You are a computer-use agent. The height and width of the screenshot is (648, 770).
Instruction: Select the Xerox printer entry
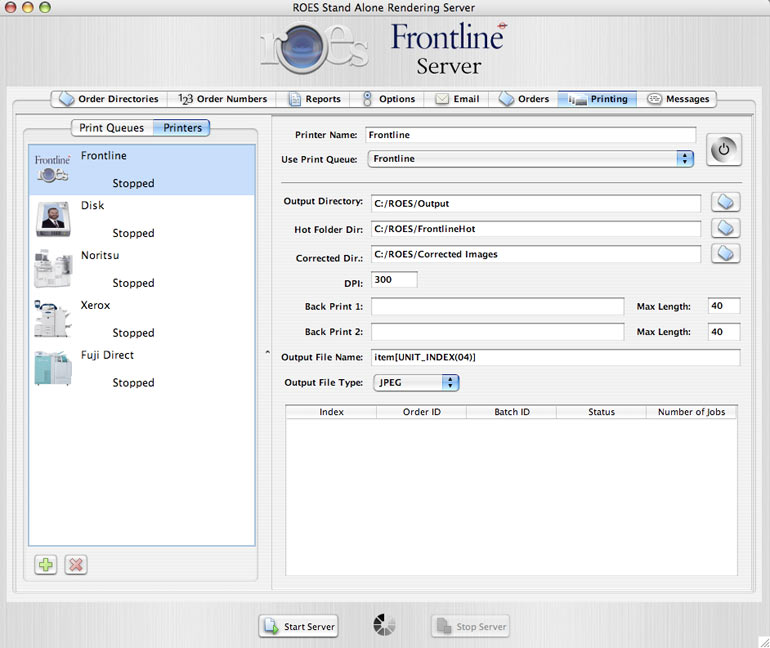(x=142, y=319)
